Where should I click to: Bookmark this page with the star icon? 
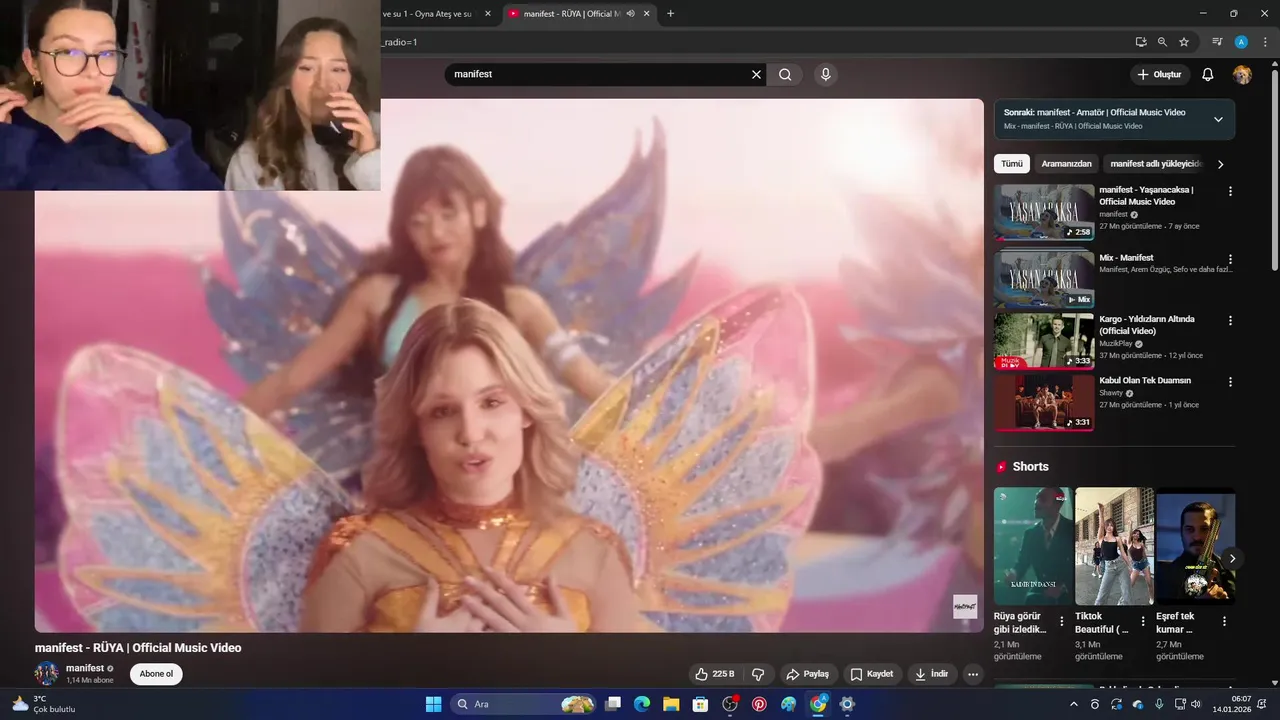(x=1184, y=42)
